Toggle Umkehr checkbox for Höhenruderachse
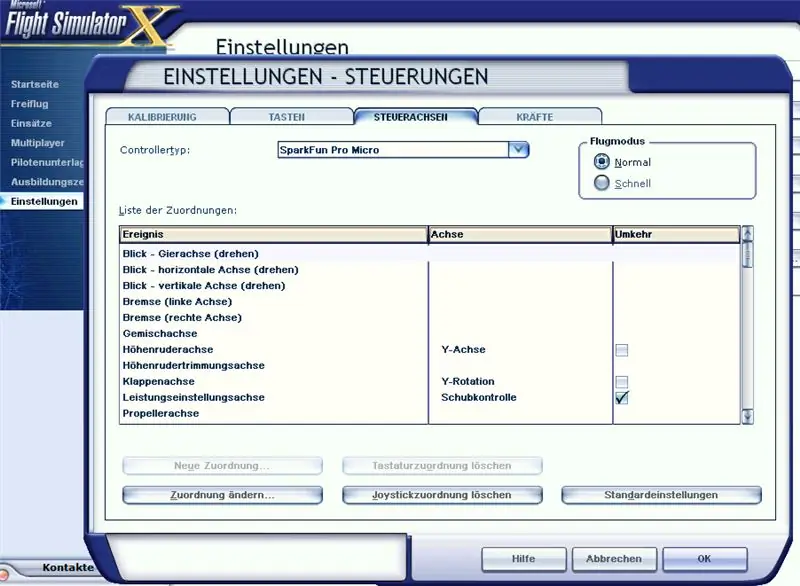The width and height of the screenshot is (800, 586). pyautogui.click(x=621, y=350)
